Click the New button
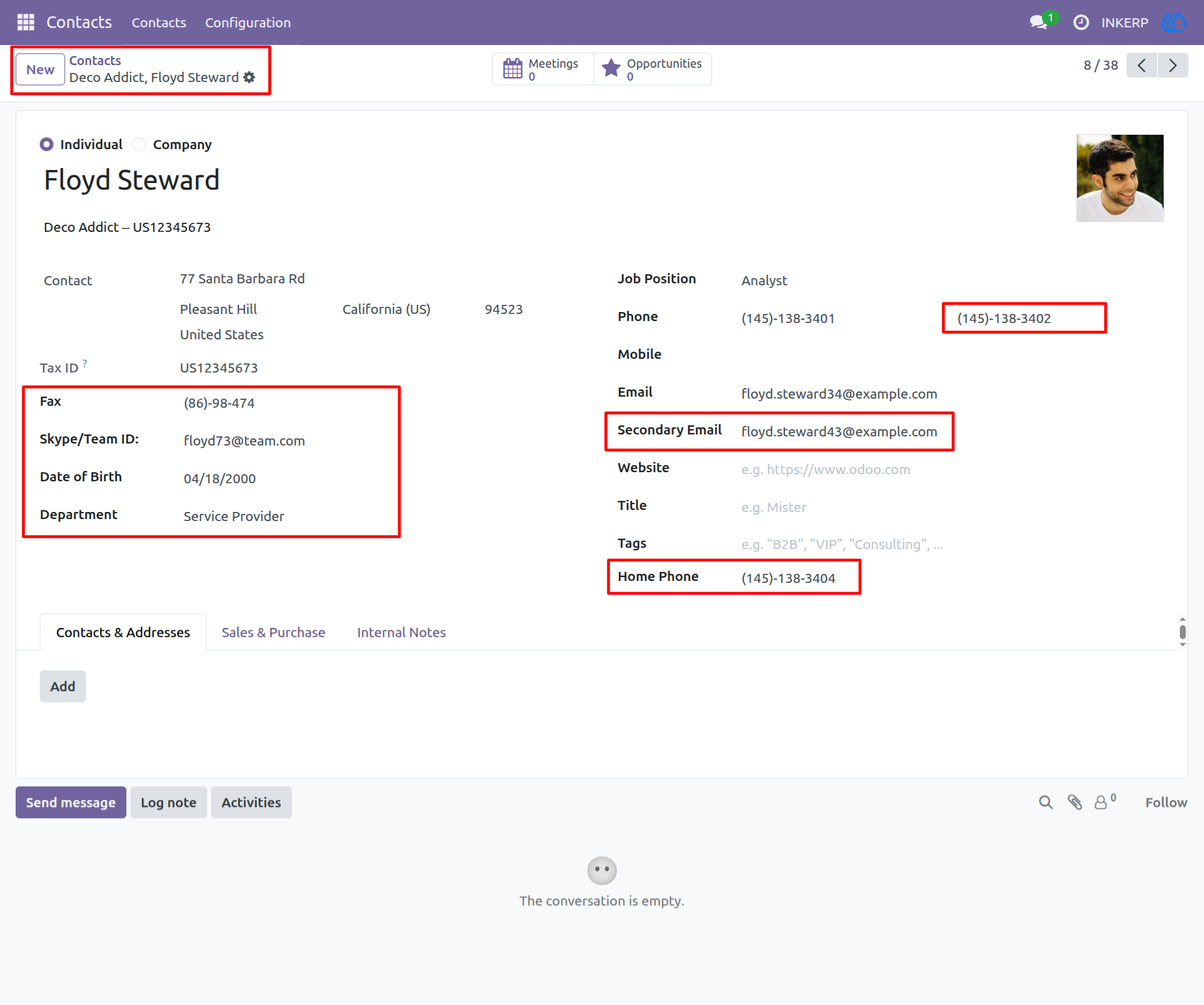This screenshot has width=1204, height=1005. click(40, 70)
